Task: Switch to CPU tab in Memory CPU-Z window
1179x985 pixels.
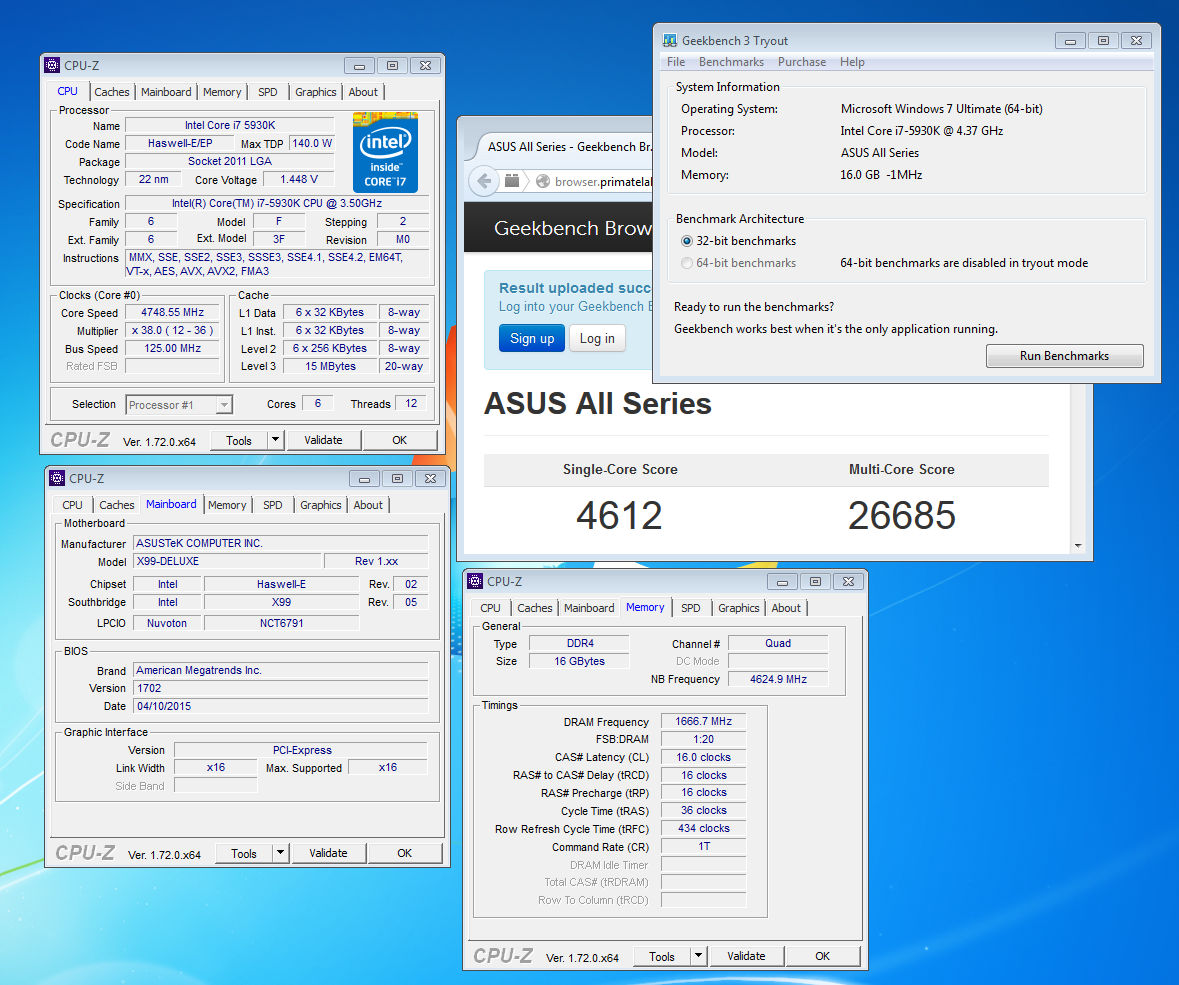Action: click(x=490, y=608)
